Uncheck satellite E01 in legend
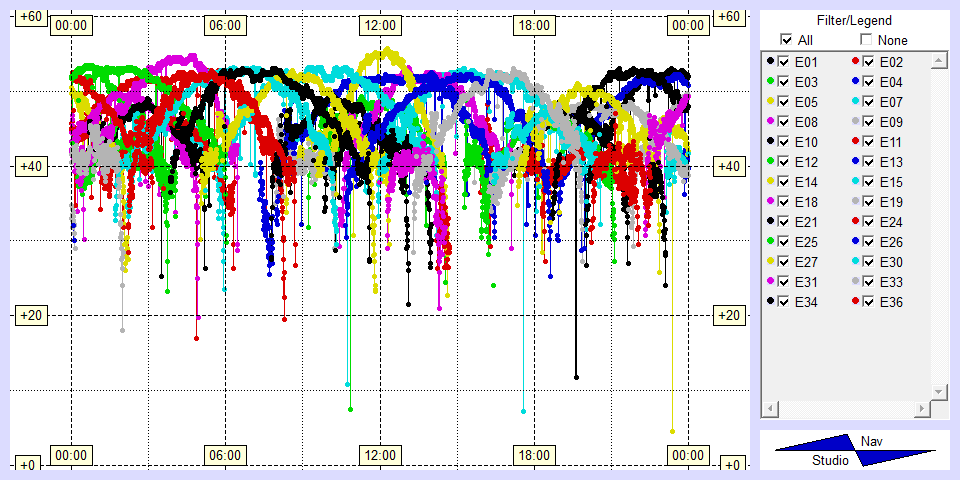Viewport: 960px width, 480px height. pyautogui.click(x=784, y=62)
